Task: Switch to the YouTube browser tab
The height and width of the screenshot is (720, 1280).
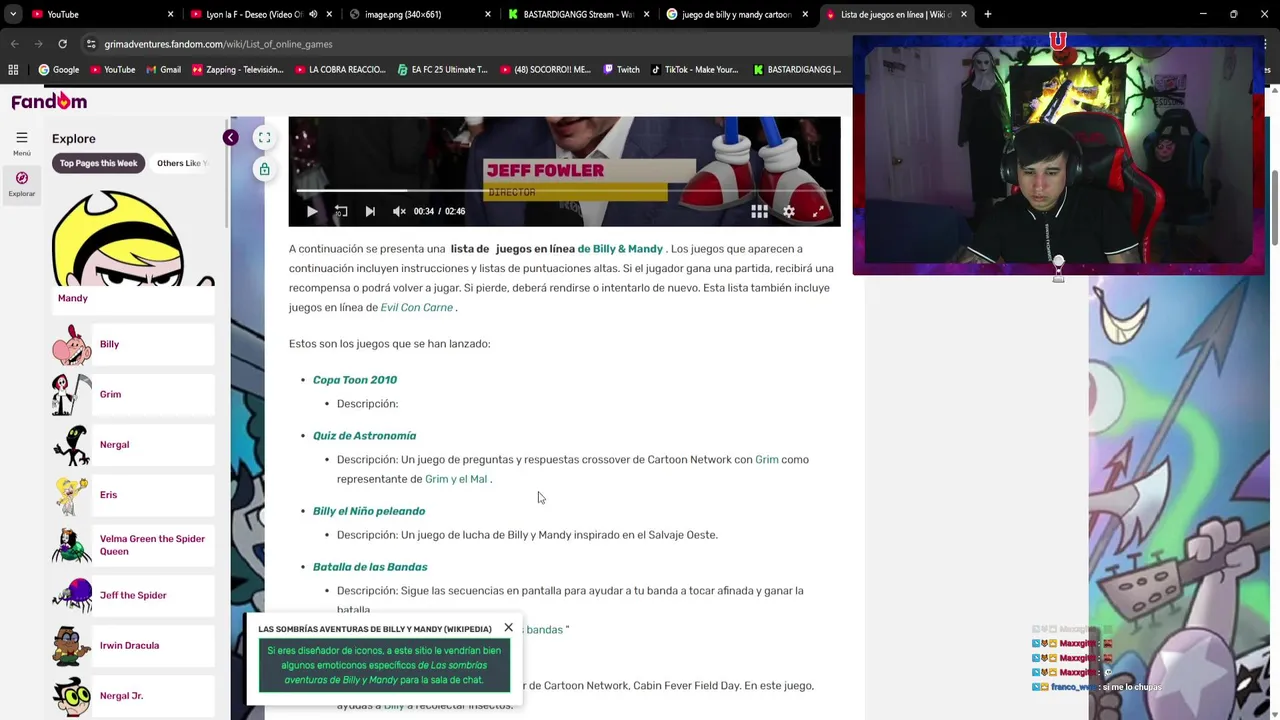Action: pyautogui.click(x=100, y=14)
